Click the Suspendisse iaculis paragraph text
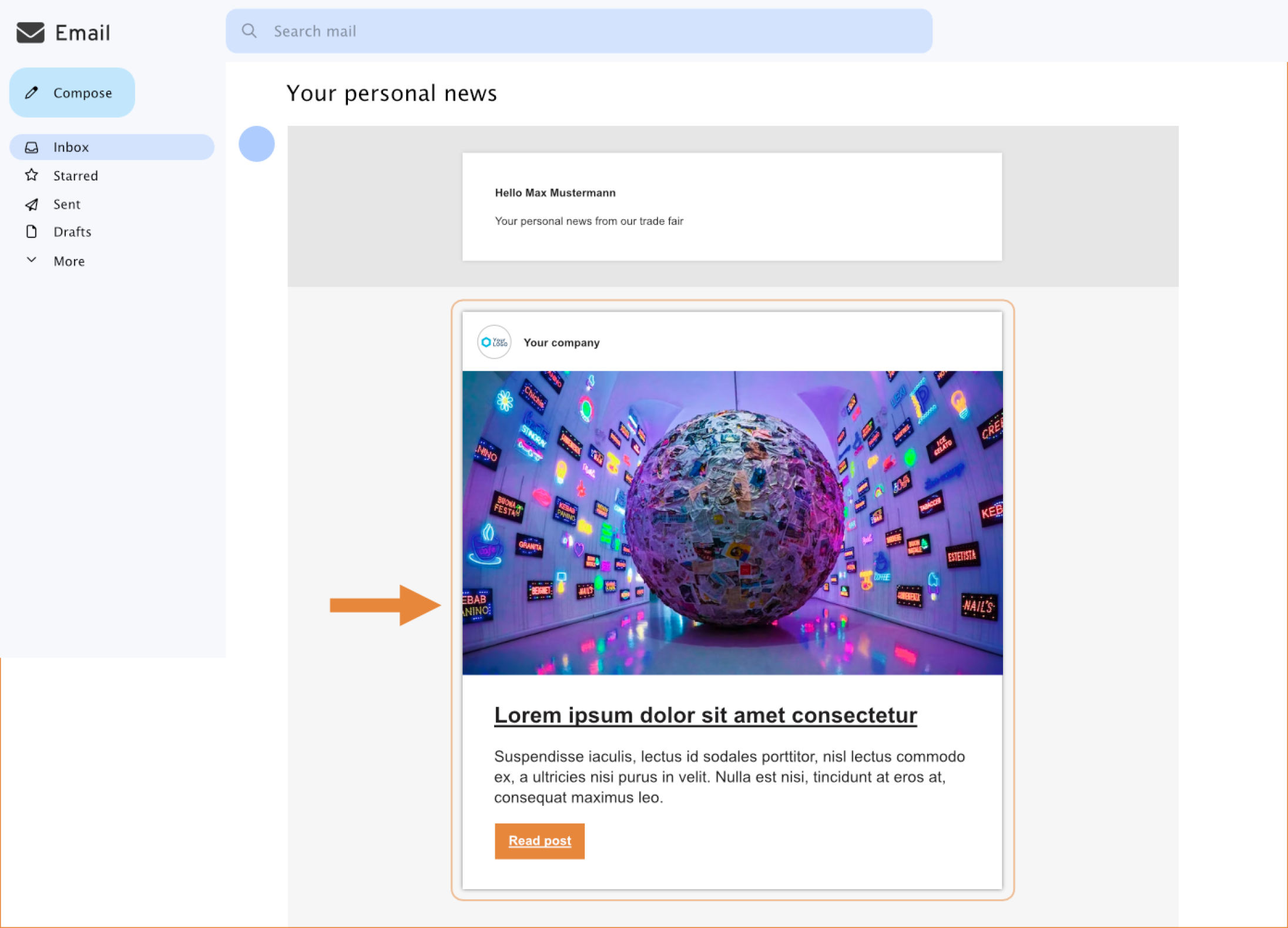Image resolution: width=1288 pixels, height=928 pixels. (729, 777)
